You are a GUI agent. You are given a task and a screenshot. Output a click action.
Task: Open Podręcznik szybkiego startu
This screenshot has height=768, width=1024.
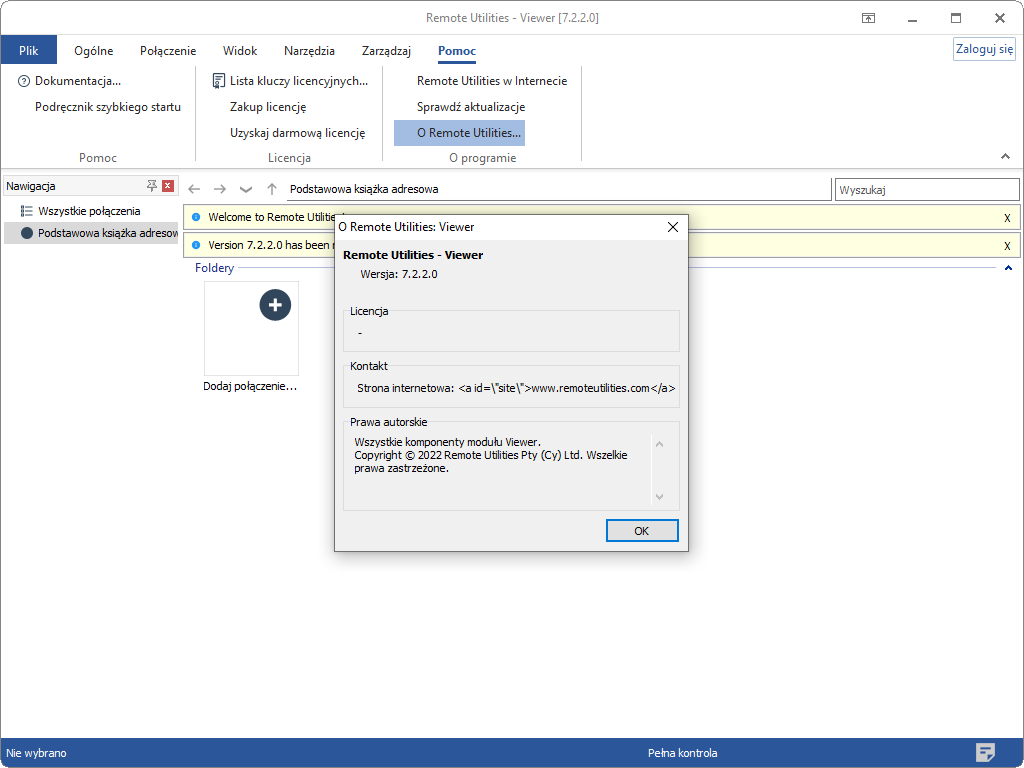point(108,106)
